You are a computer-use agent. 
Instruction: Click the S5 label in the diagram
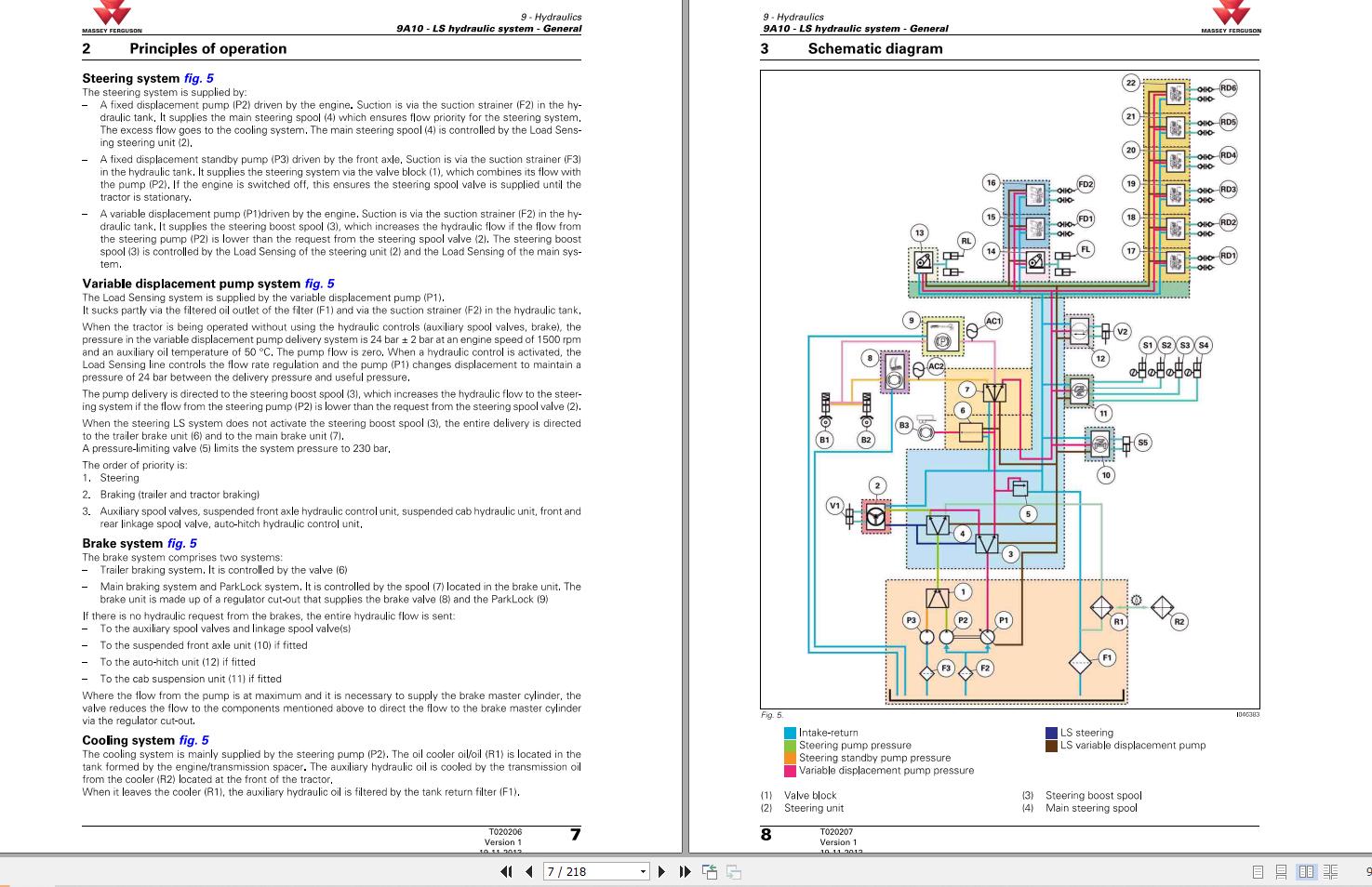point(1143,443)
